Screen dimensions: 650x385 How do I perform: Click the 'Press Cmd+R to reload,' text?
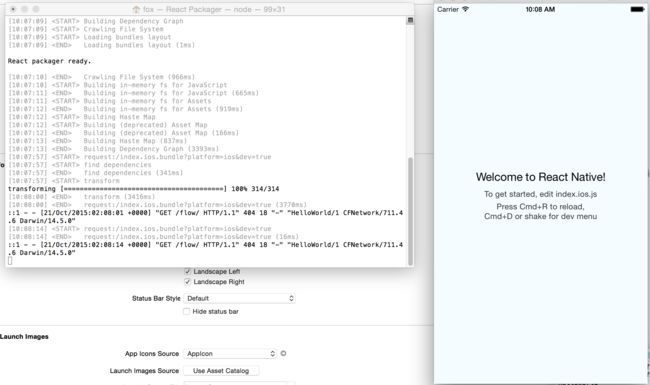coord(541,206)
